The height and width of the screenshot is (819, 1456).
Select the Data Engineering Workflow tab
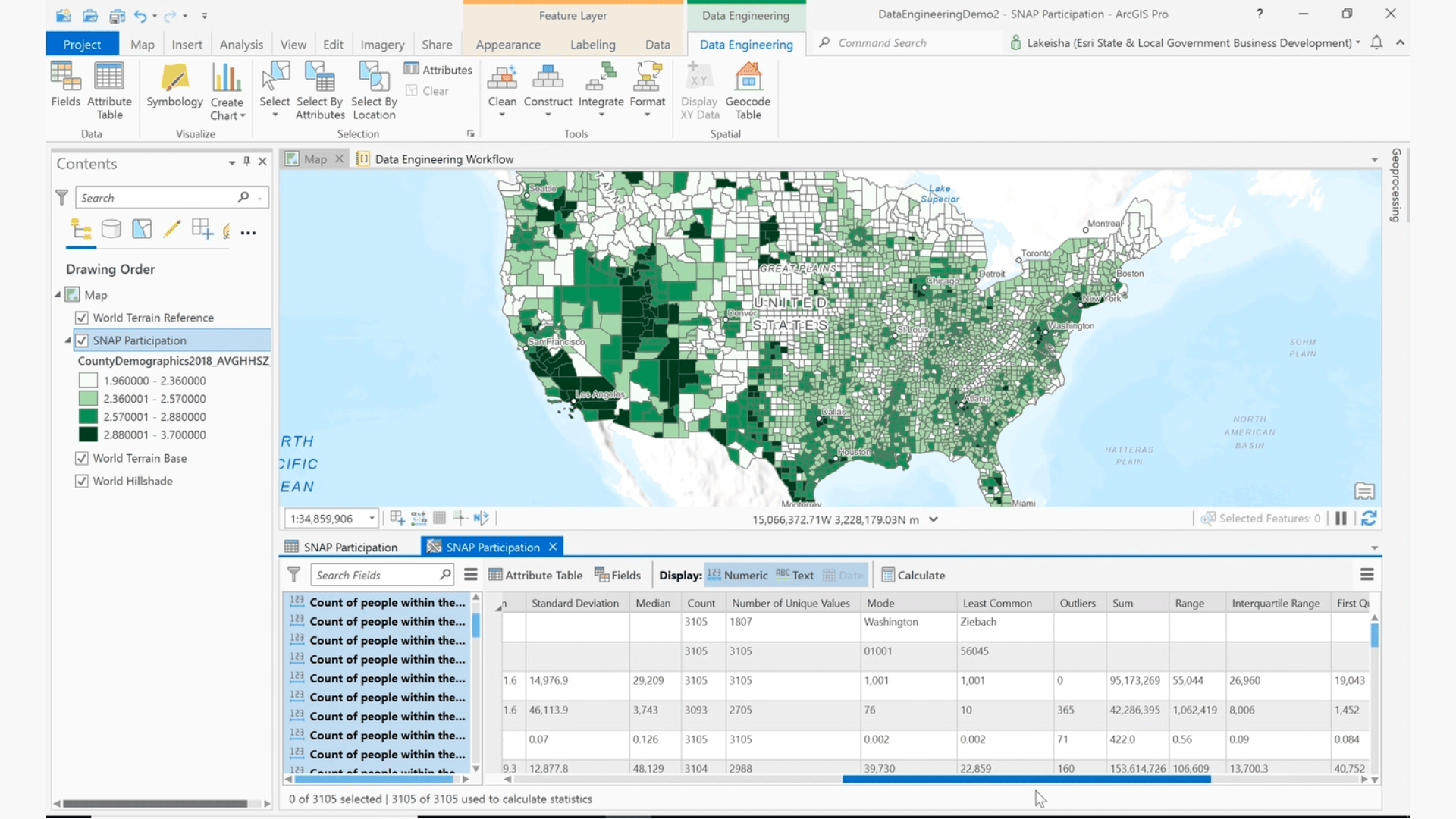click(444, 159)
